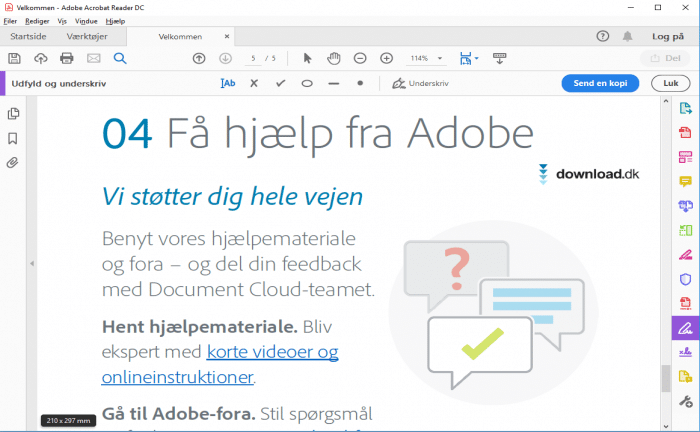This screenshot has width=700, height=432.
Task: Click the Luk button
Action: 671,83
